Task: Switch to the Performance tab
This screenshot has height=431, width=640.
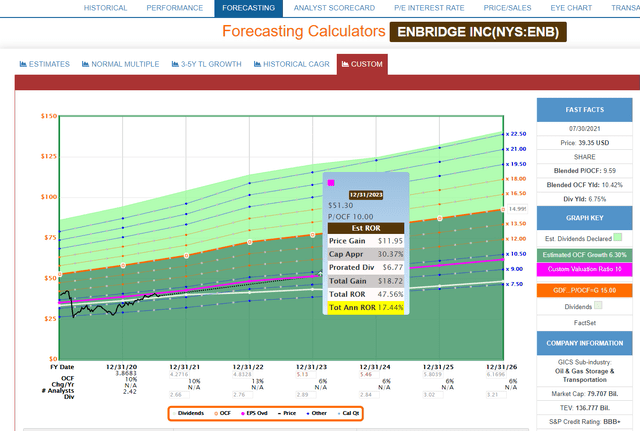Action: tap(175, 8)
